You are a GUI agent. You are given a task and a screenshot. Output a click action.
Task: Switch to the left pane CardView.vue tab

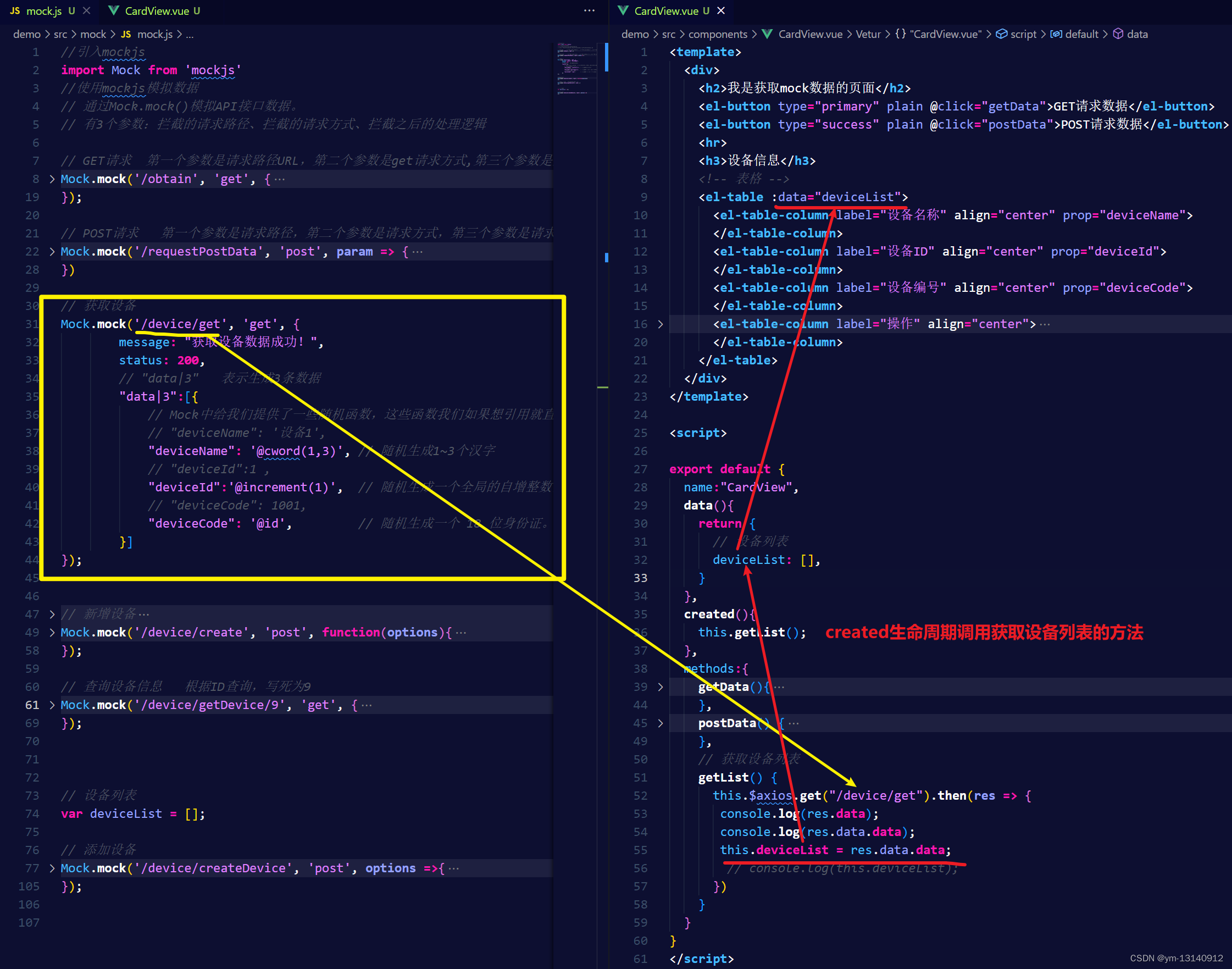tap(156, 11)
